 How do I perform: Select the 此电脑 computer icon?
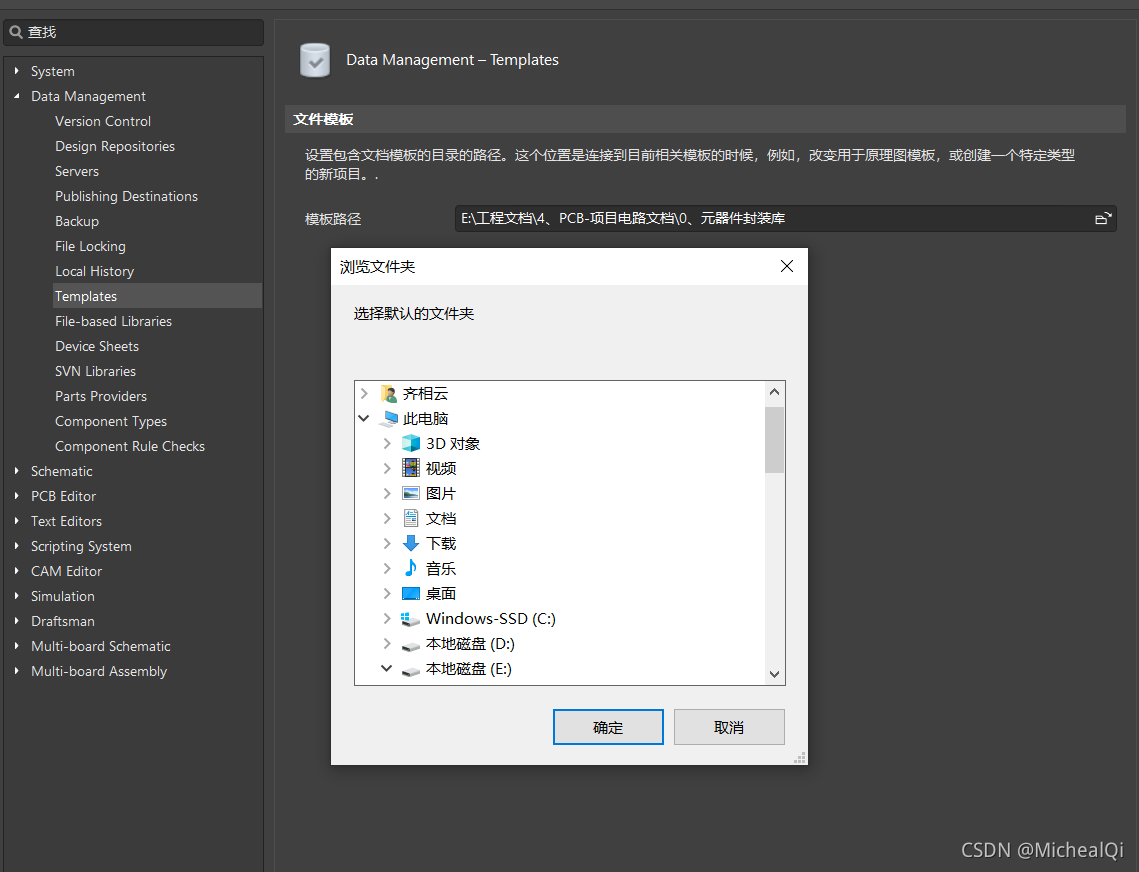[x=389, y=418]
